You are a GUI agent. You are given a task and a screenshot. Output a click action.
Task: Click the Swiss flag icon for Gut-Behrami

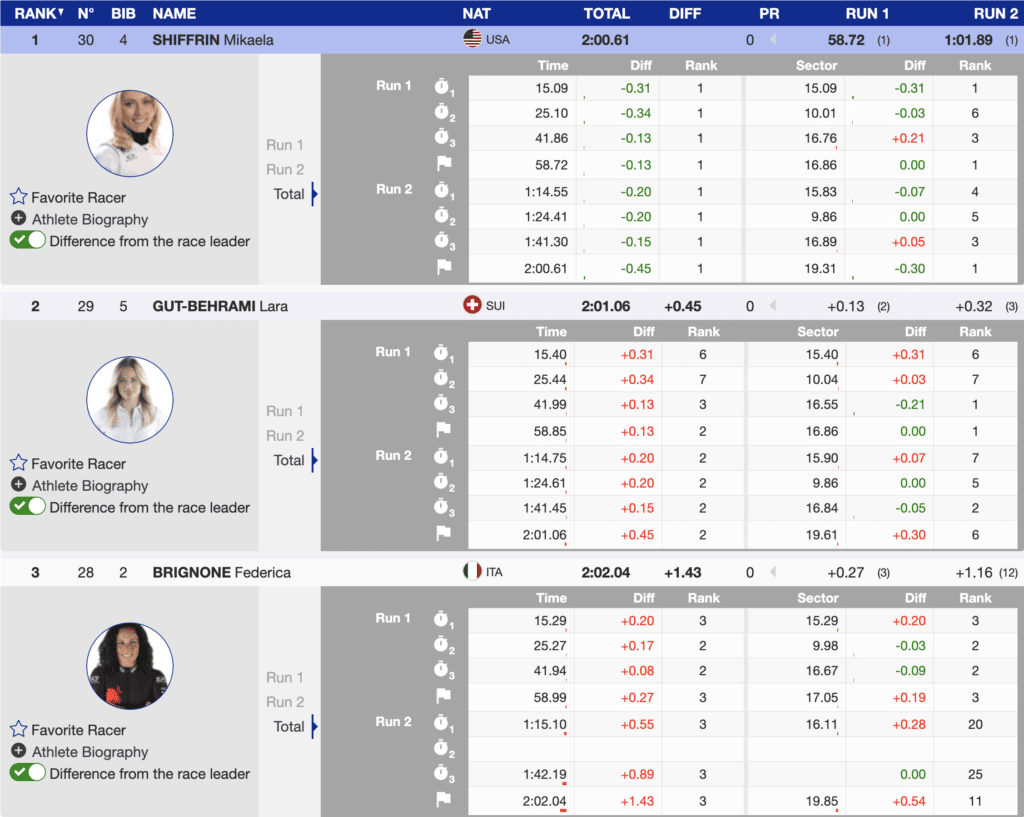pos(472,305)
